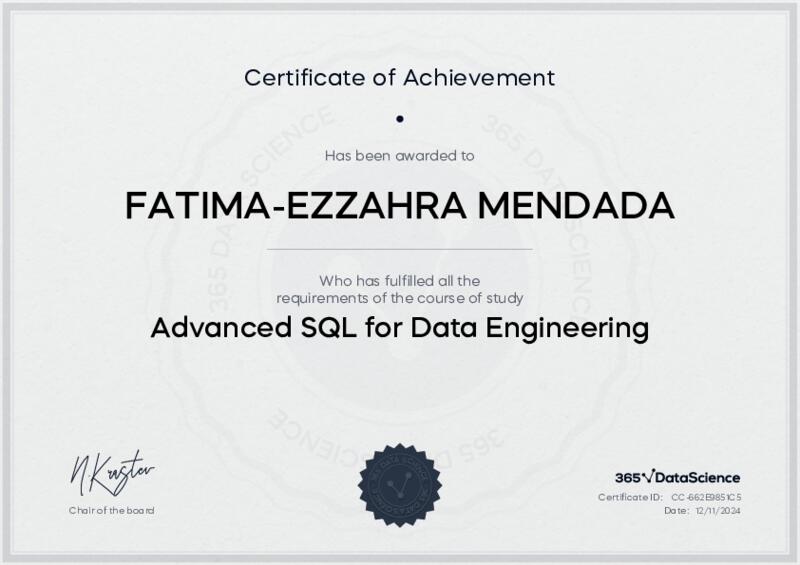Click the Certificate of Achievement heading
Screen dimensions: 800x565
400,76
